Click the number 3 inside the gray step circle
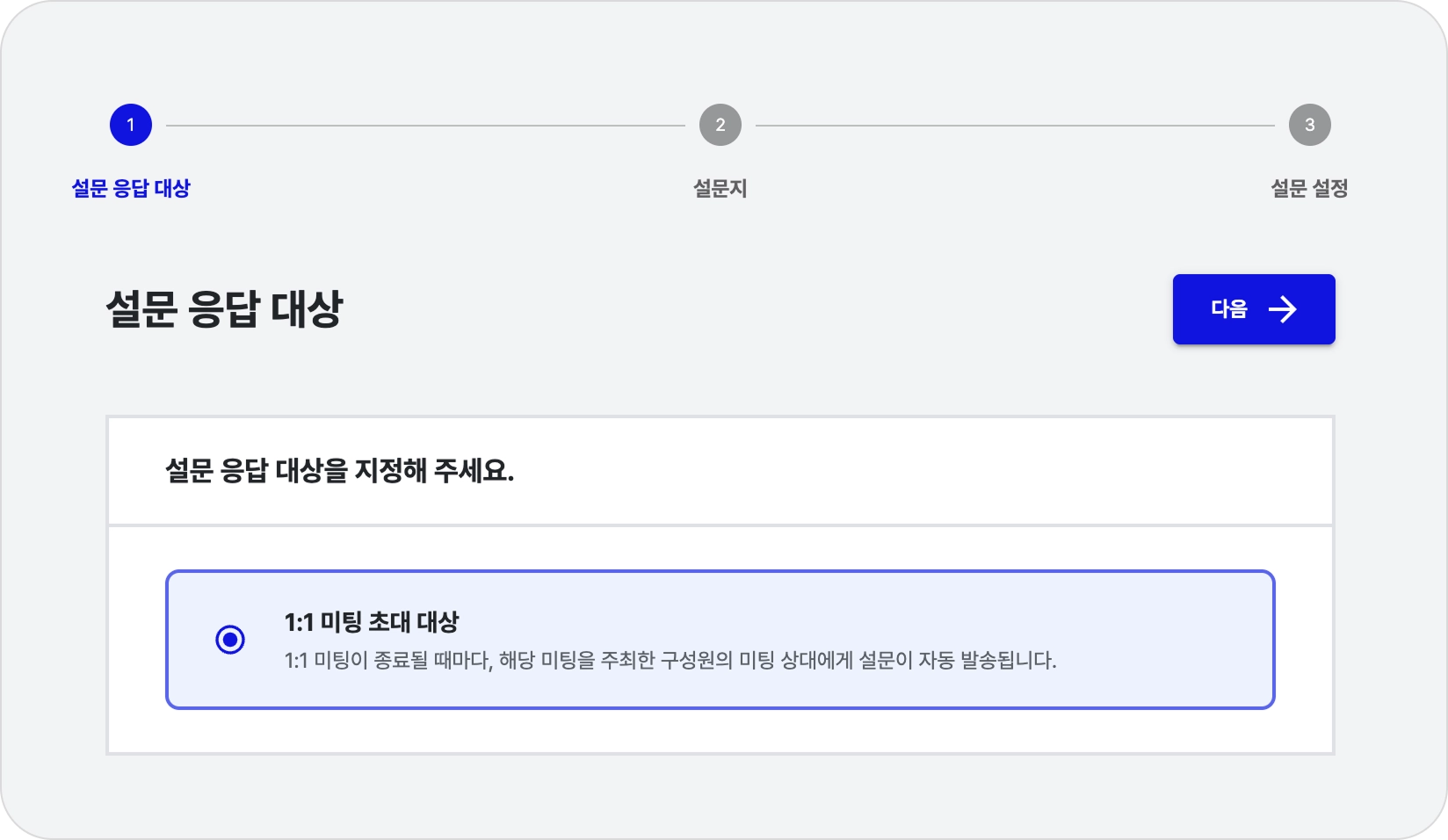 (x=1309, y=125)
